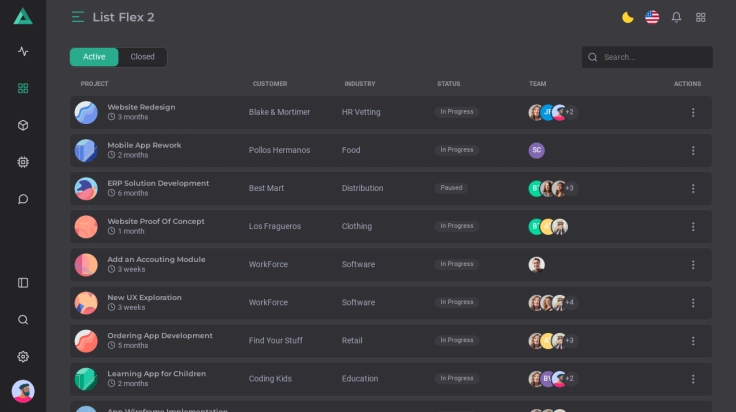
Task: Open the apps grid icon in top bar
Action: click(x=701, y=17)
